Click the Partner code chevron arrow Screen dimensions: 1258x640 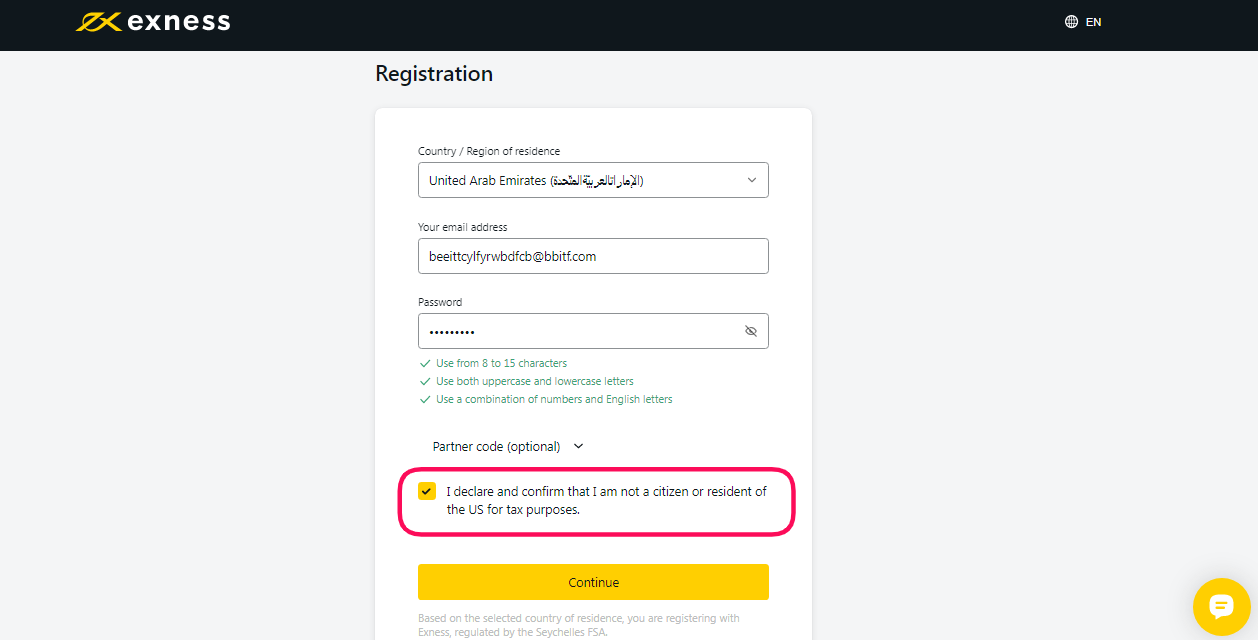click(x=578, y=446)
